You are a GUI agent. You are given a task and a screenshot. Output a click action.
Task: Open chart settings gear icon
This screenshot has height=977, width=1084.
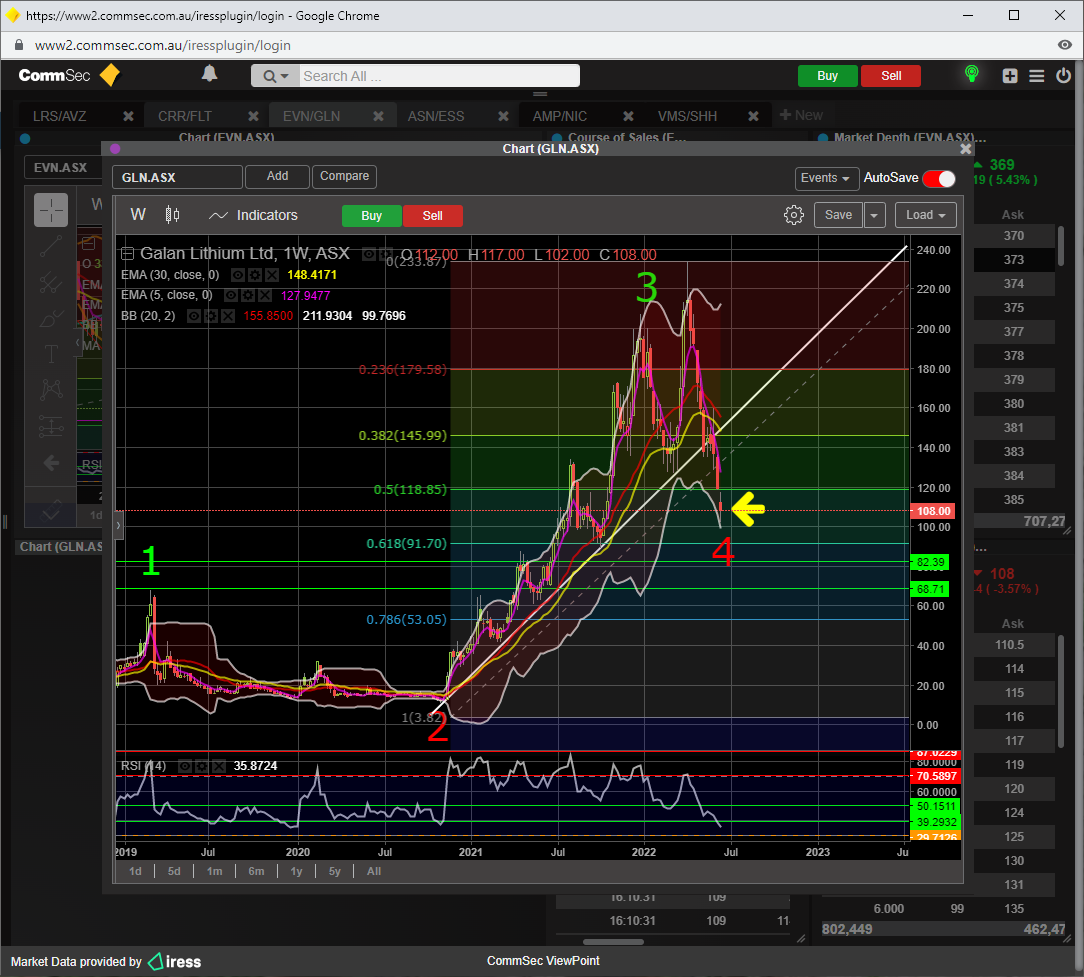tap(794, 215)
